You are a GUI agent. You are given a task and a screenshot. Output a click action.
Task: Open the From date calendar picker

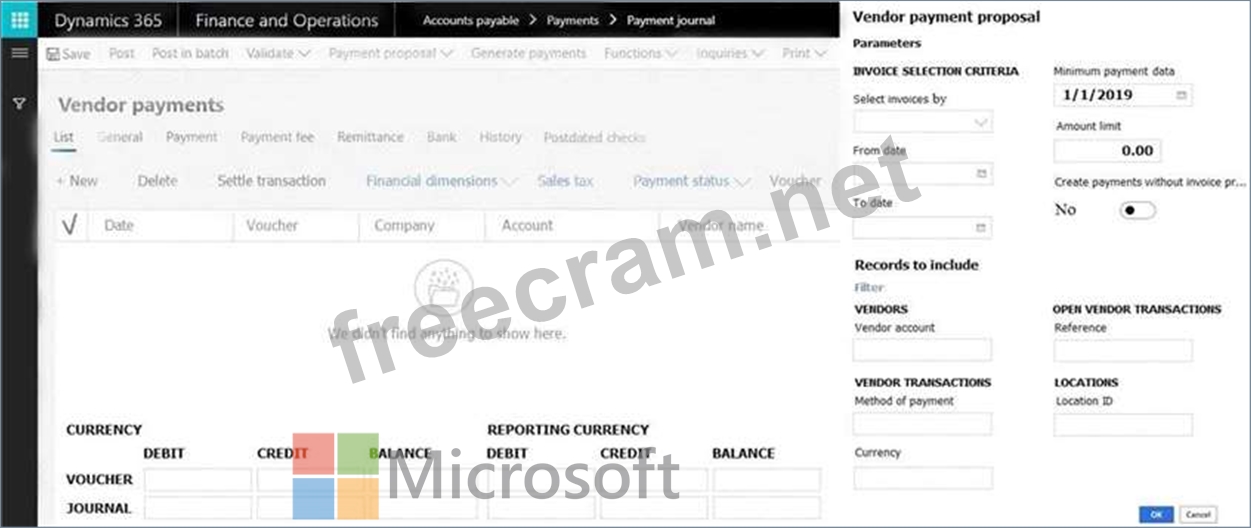981,174
